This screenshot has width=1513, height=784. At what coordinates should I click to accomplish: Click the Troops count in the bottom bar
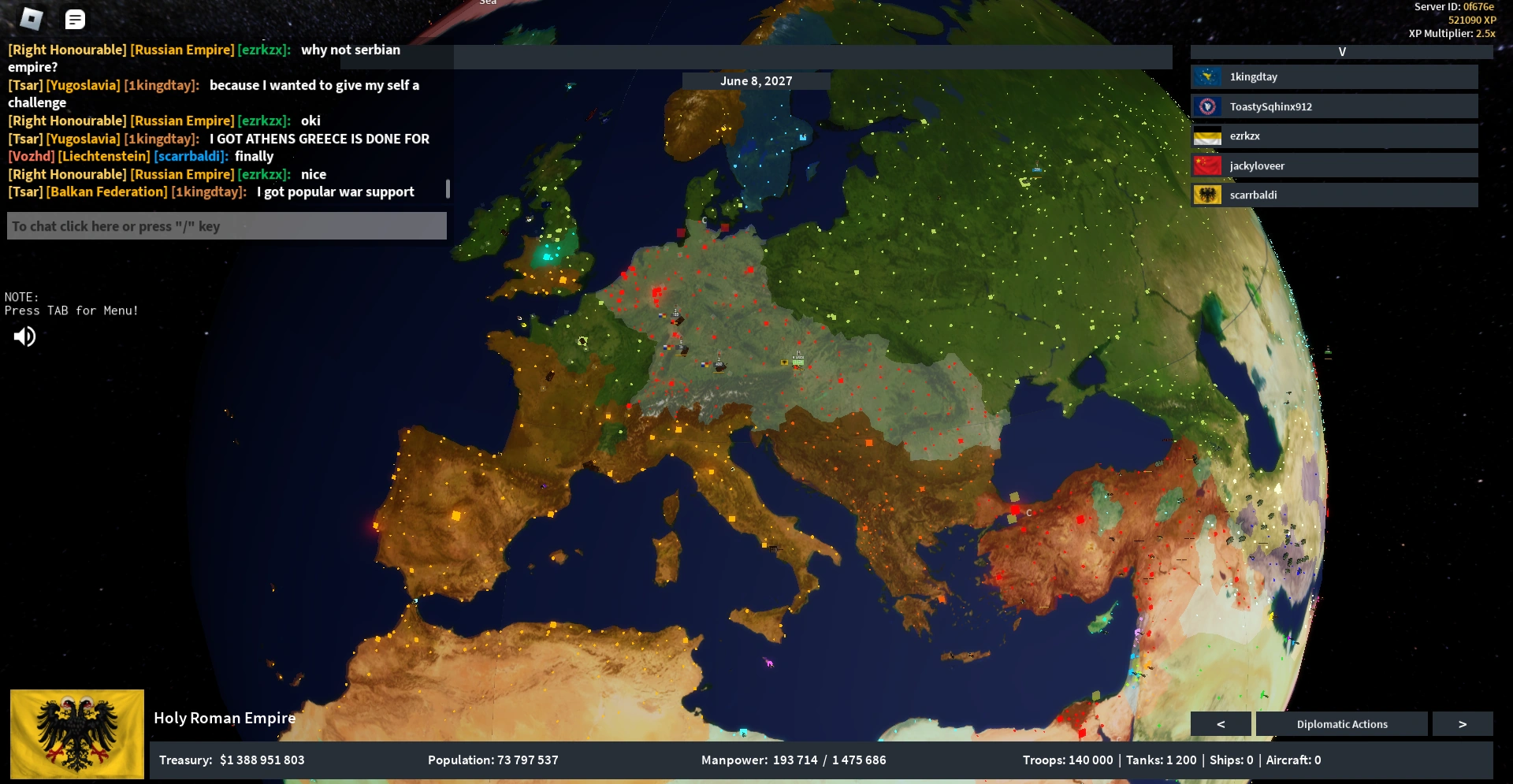(1069, 760)
